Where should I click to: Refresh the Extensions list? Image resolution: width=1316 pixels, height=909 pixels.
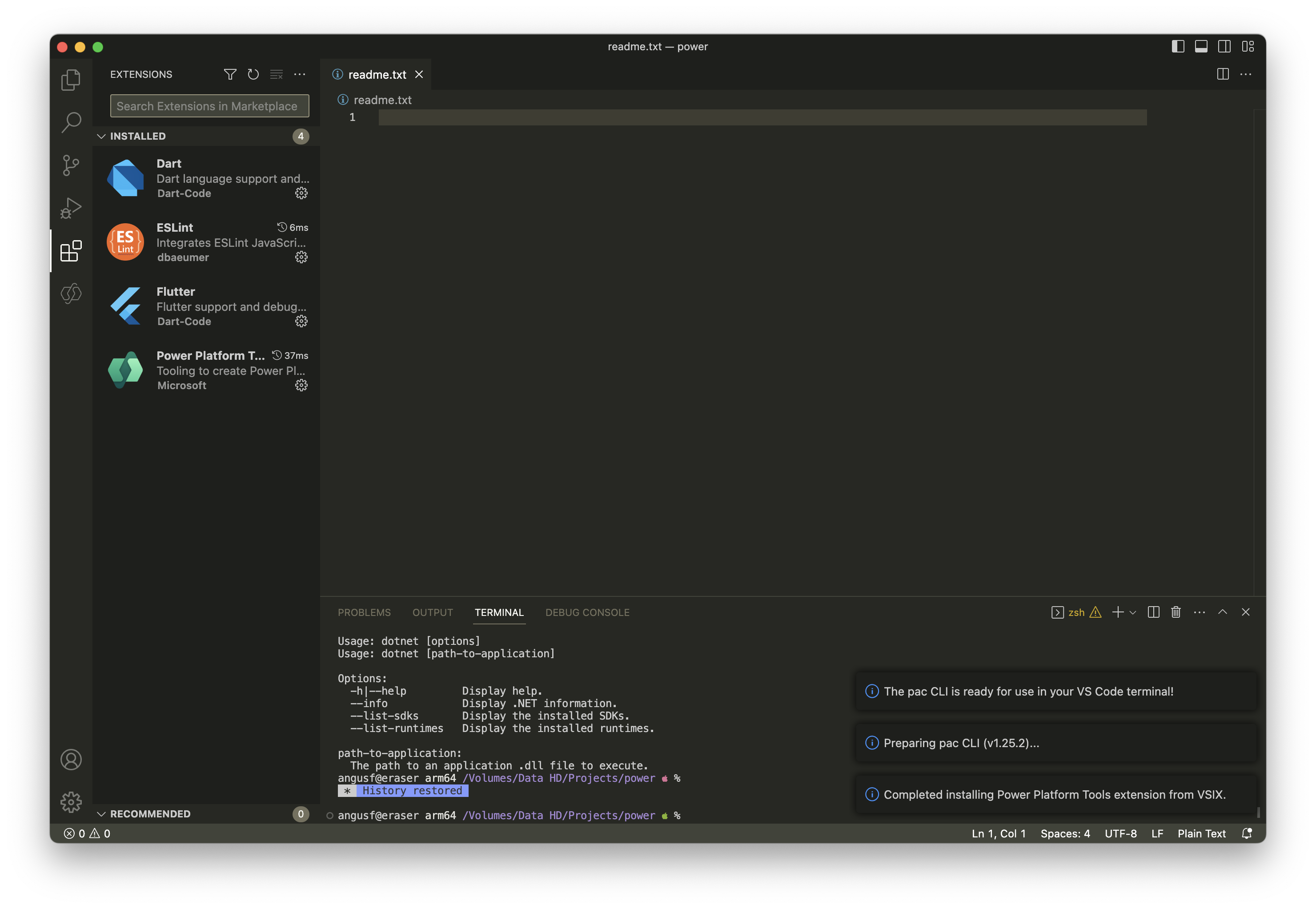(x=253, y=74)
